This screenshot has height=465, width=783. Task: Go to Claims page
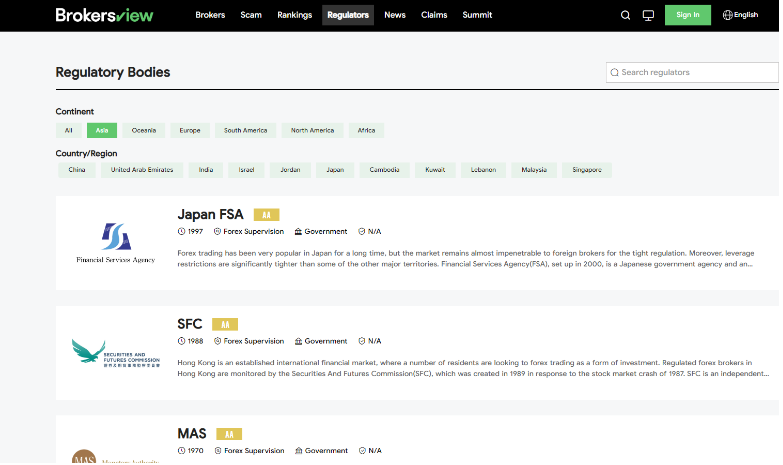[434, 15]
